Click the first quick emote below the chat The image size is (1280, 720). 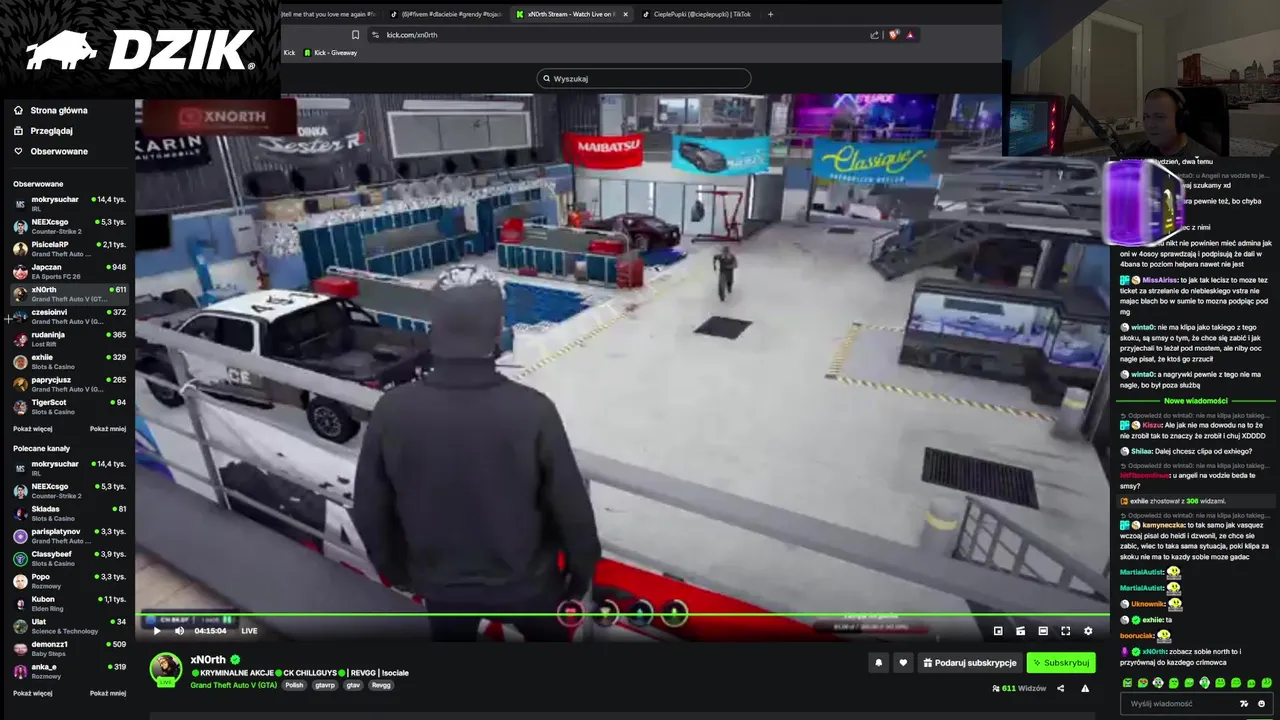click(x=1128, y=683)
